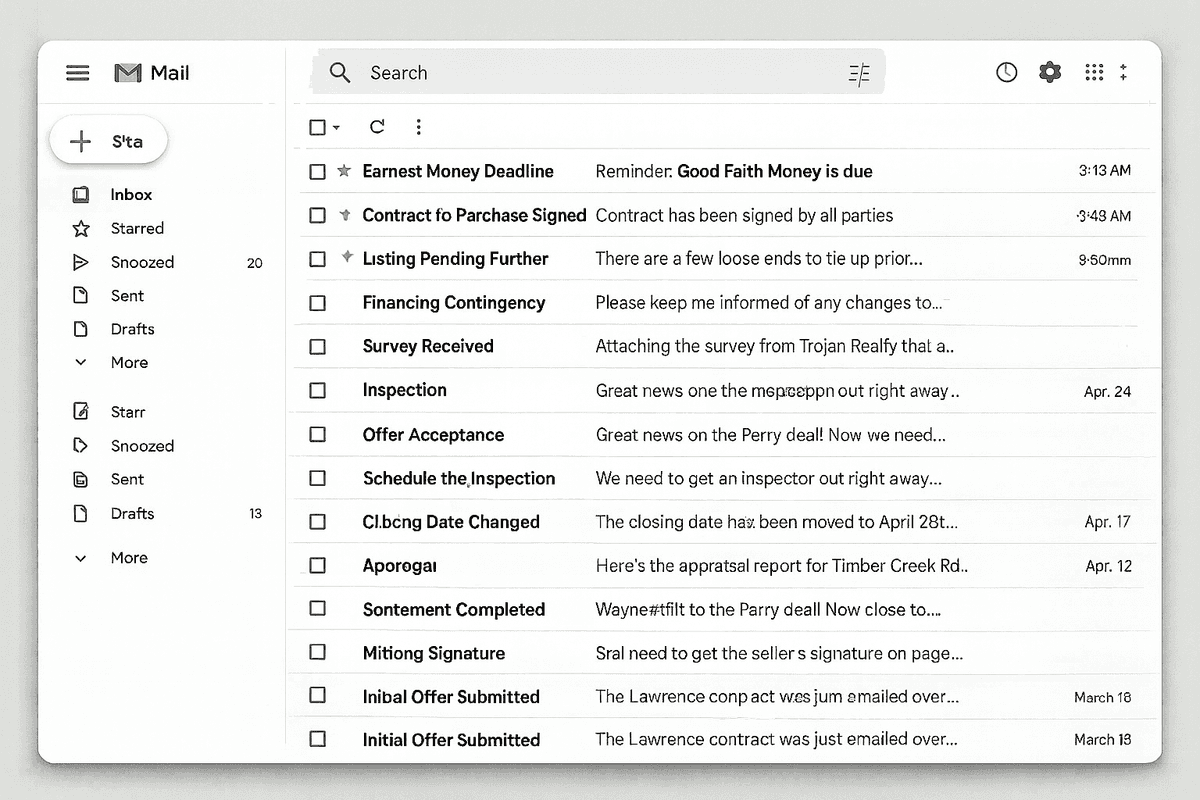Tick the checkbox for Survey Received

point(317,346)
